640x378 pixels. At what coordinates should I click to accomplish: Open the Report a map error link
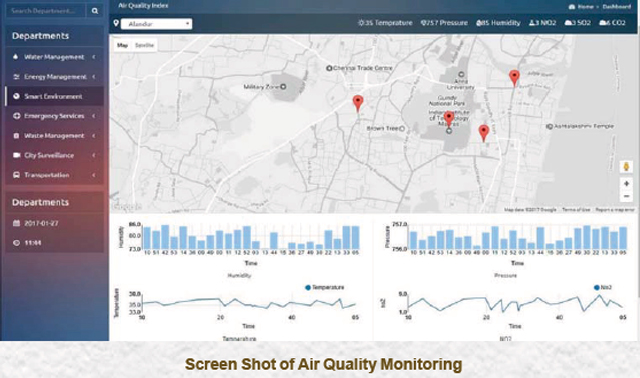(x=615, y=209)
